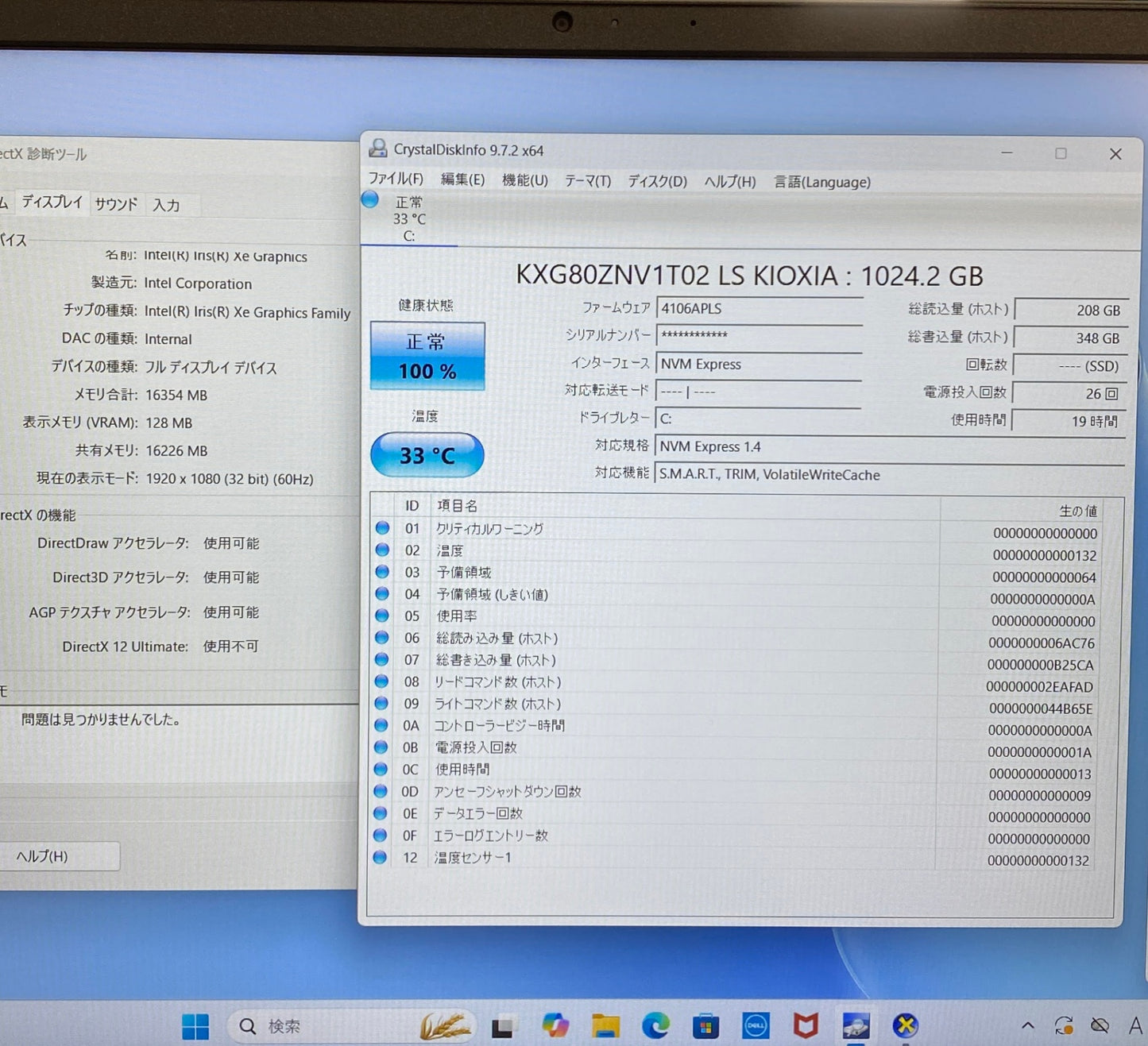The image size is (1148, 1046).
Task: Open the Windows Start menu
Action: pos(195,1026)
